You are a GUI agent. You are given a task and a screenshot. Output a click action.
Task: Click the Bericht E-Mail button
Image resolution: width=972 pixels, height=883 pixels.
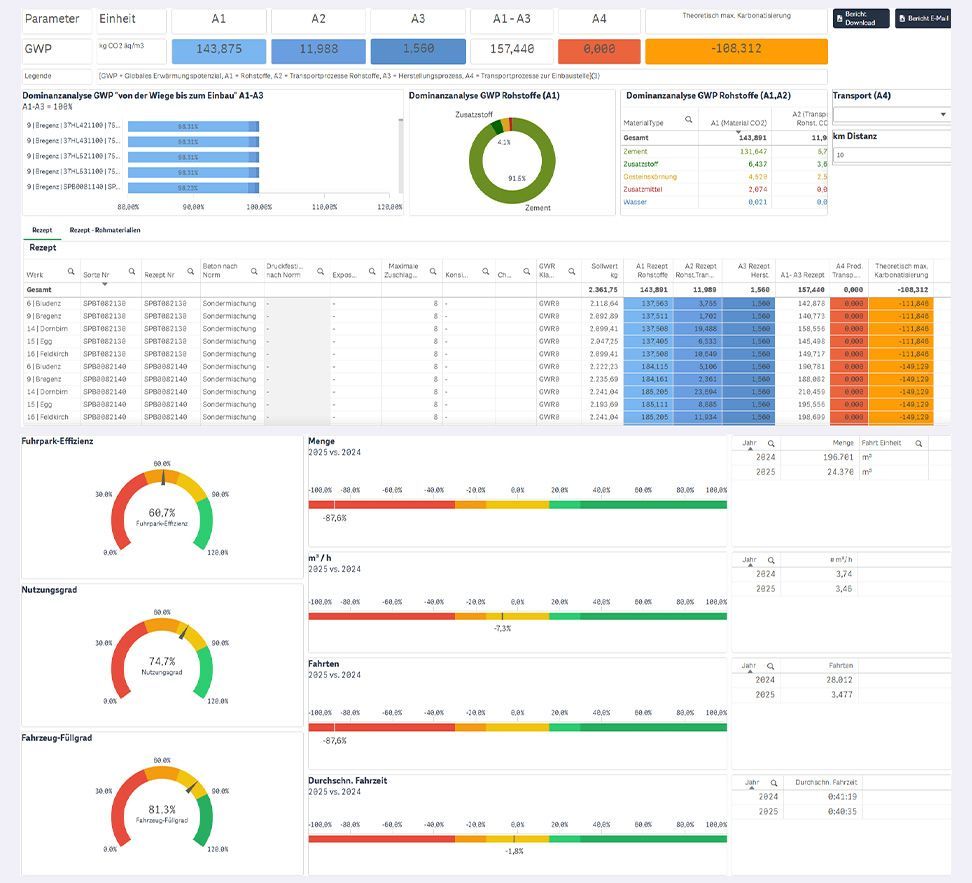923,19
